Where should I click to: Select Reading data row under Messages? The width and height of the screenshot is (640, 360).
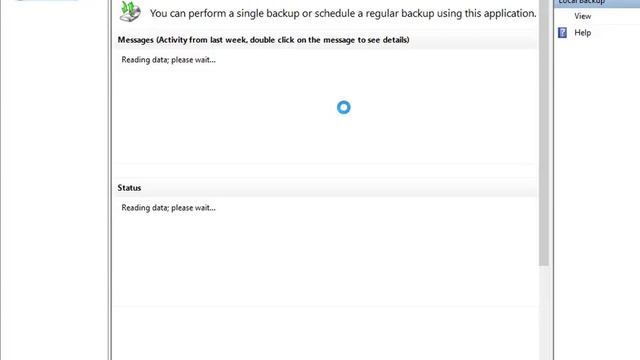pos(325,60)
